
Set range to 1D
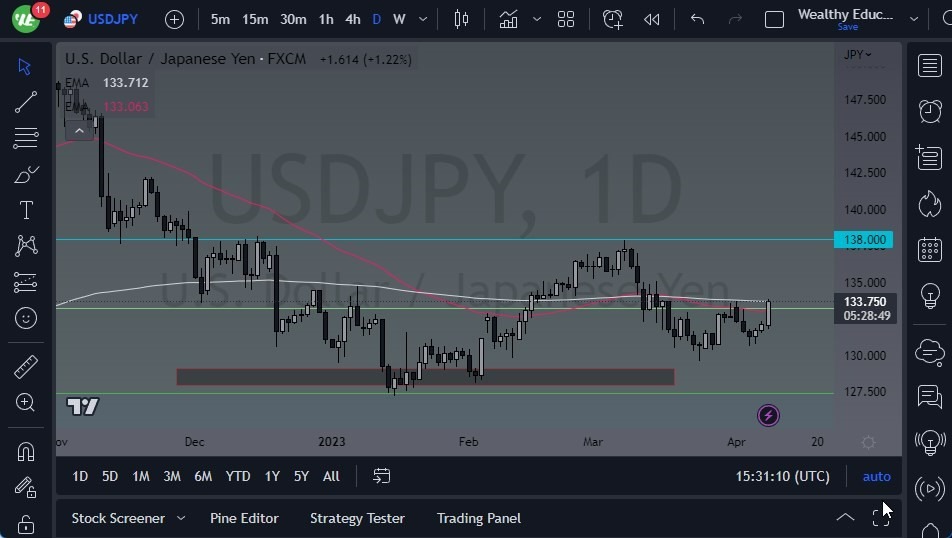pyautogui.click(x=80, y=476)
